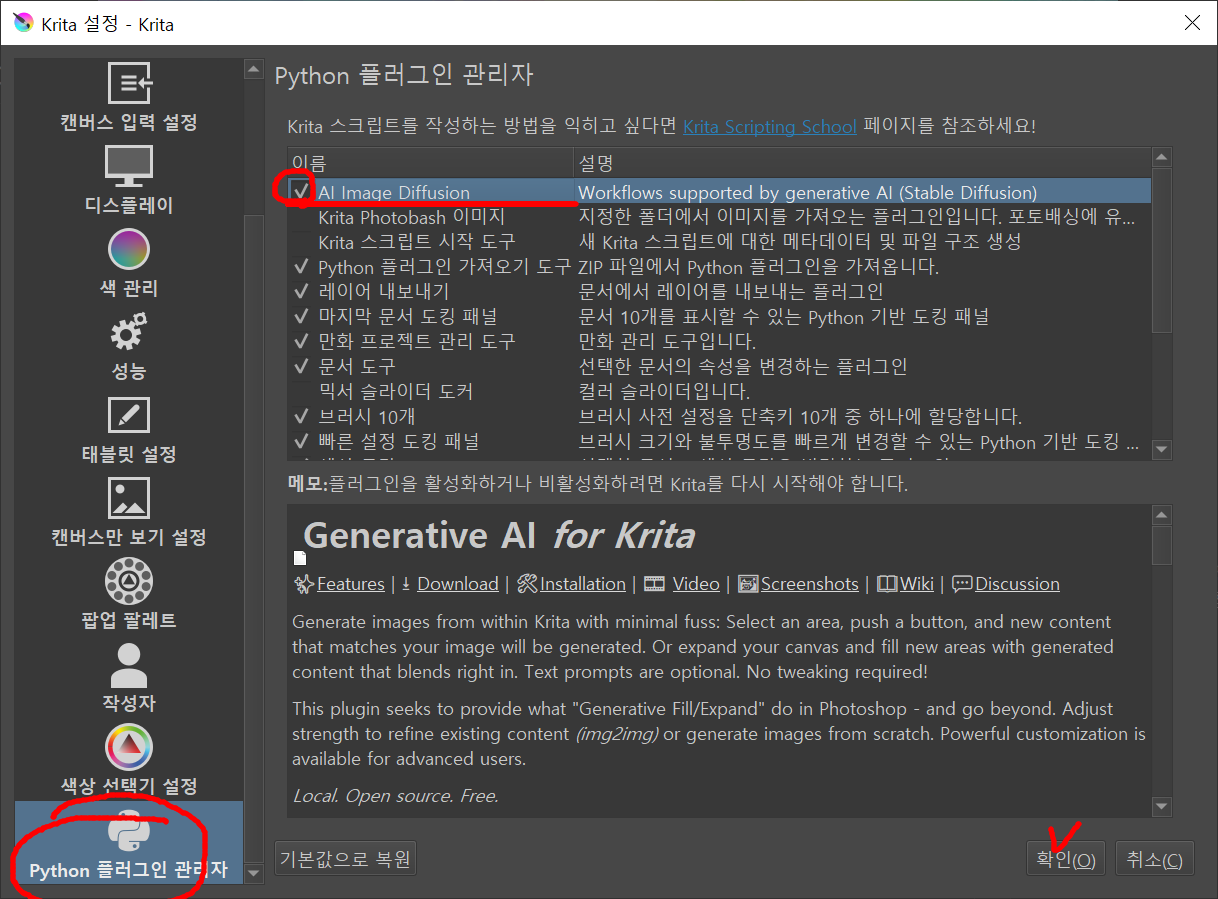Open the Discussion link

1017,584
